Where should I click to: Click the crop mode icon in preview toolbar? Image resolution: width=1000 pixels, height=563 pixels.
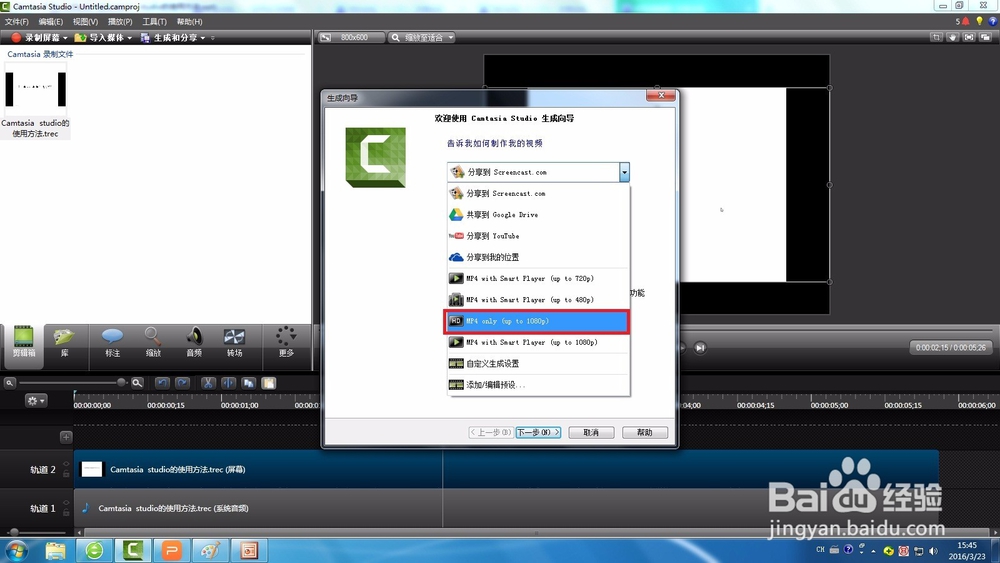(x=936, y=38)
